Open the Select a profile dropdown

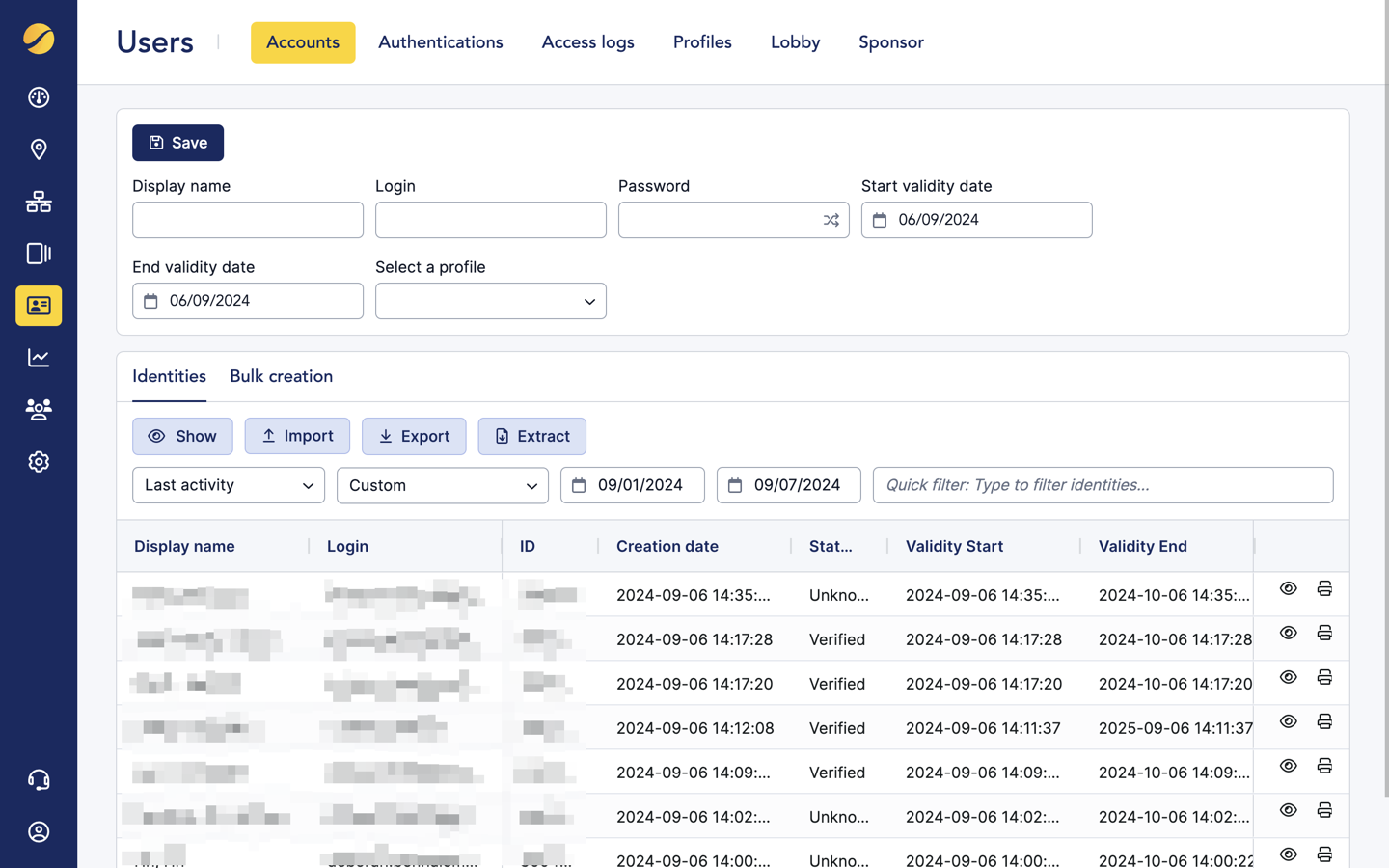[x=490, y=301]
